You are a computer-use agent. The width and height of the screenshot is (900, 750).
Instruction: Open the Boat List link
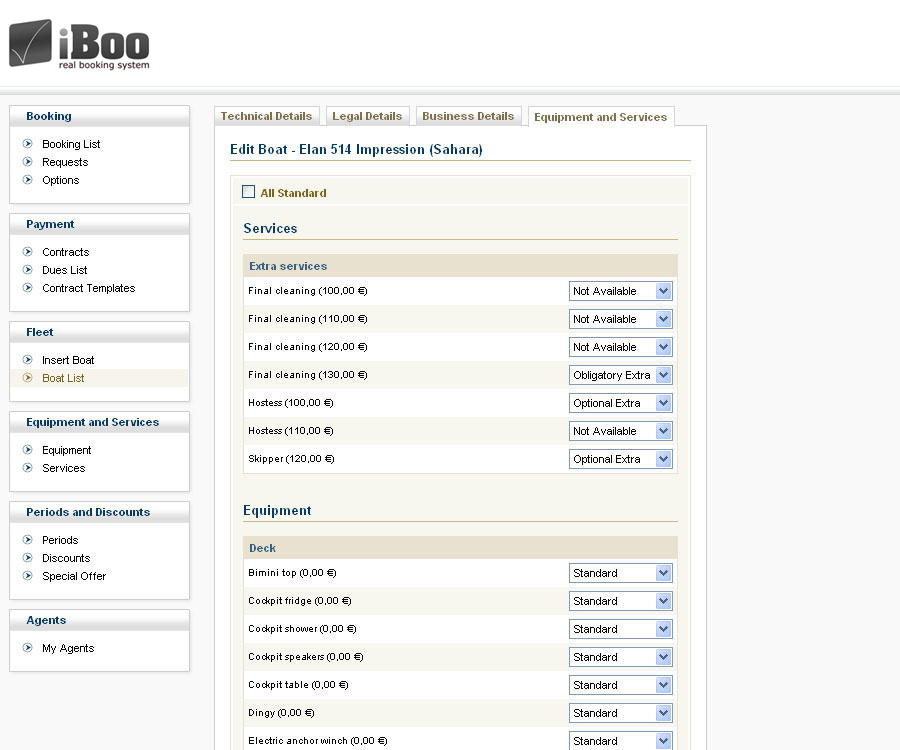coord(63,378)
